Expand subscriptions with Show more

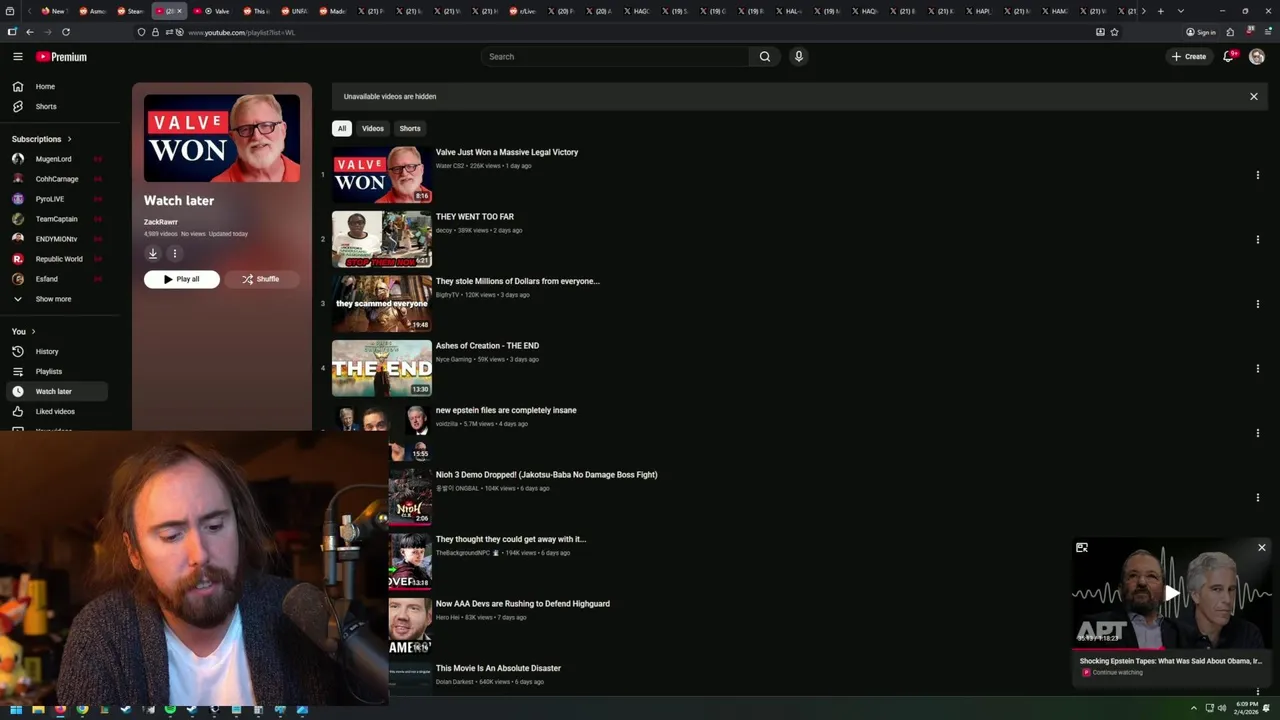pos(56,299)
